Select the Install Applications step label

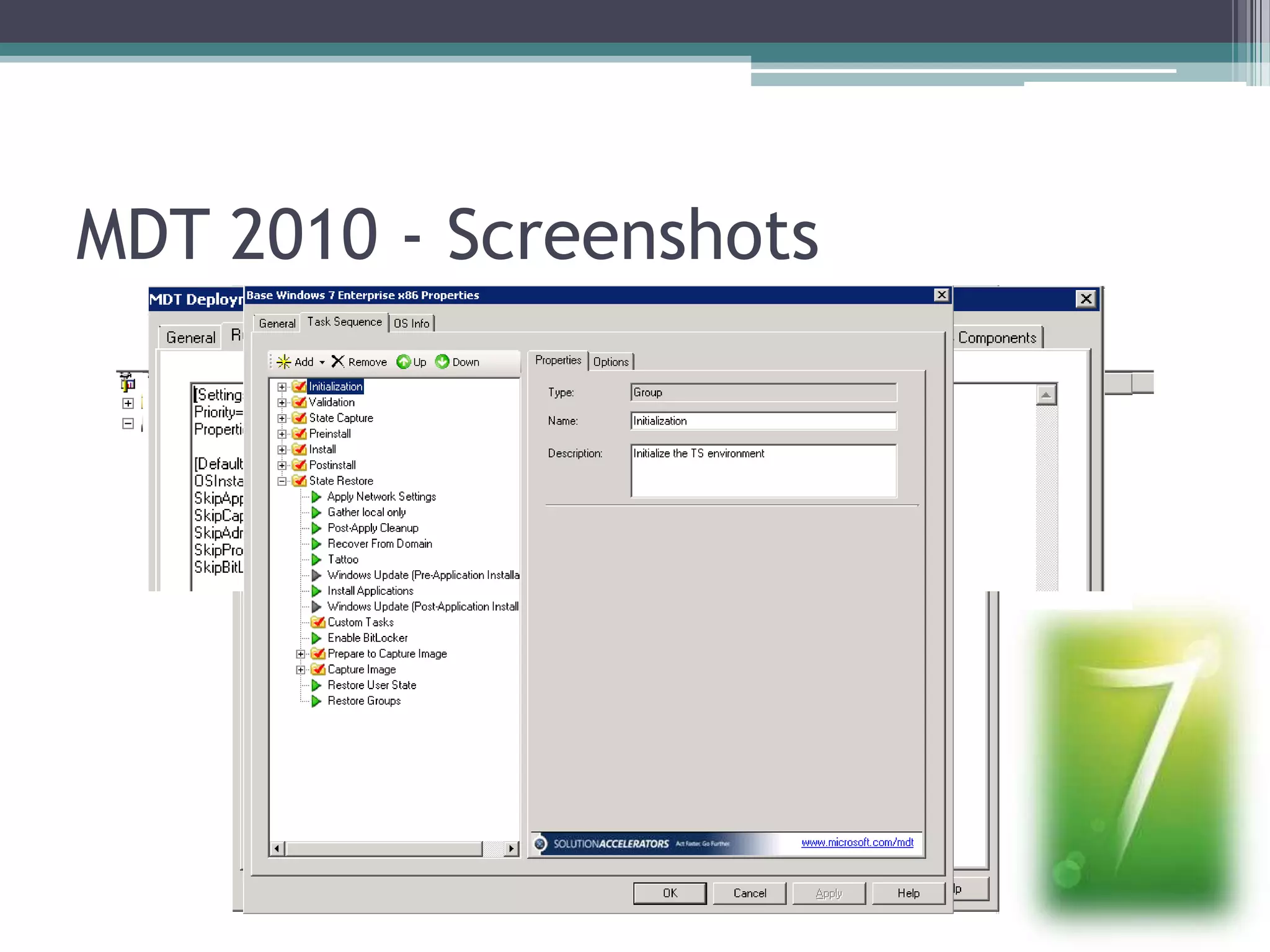370,591
